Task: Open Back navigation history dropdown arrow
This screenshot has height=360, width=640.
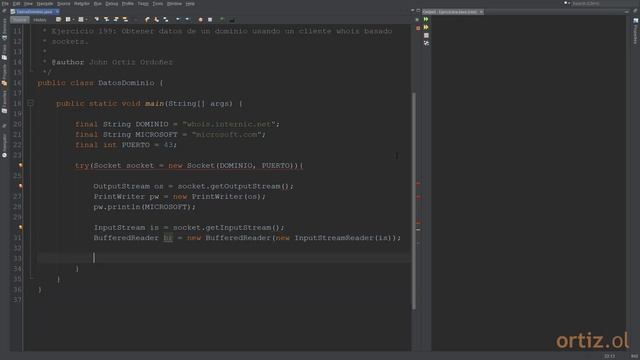Action: point(73,20)
